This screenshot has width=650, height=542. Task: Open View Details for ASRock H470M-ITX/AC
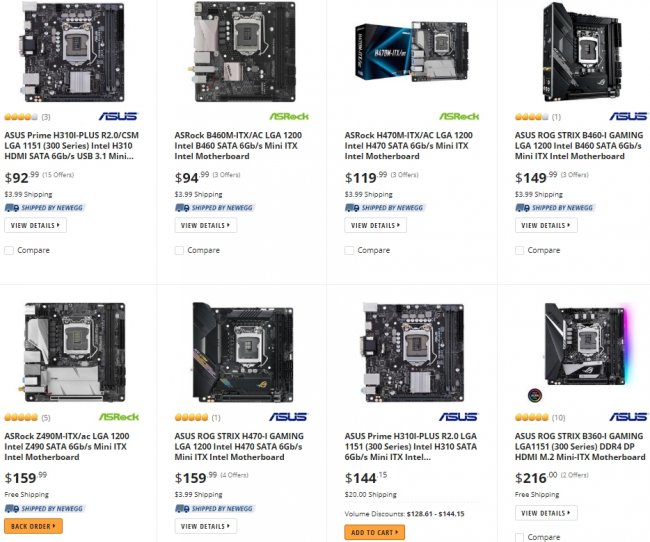coord(375,225)
